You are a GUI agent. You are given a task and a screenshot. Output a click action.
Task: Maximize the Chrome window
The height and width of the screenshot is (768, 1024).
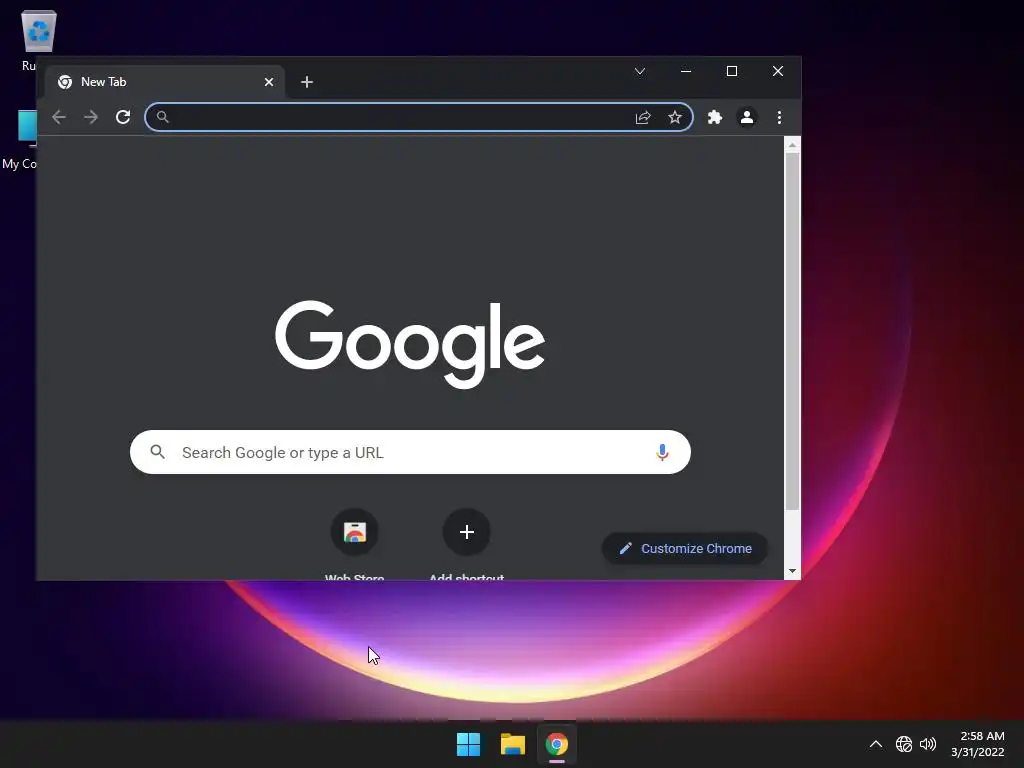point(732,71)
